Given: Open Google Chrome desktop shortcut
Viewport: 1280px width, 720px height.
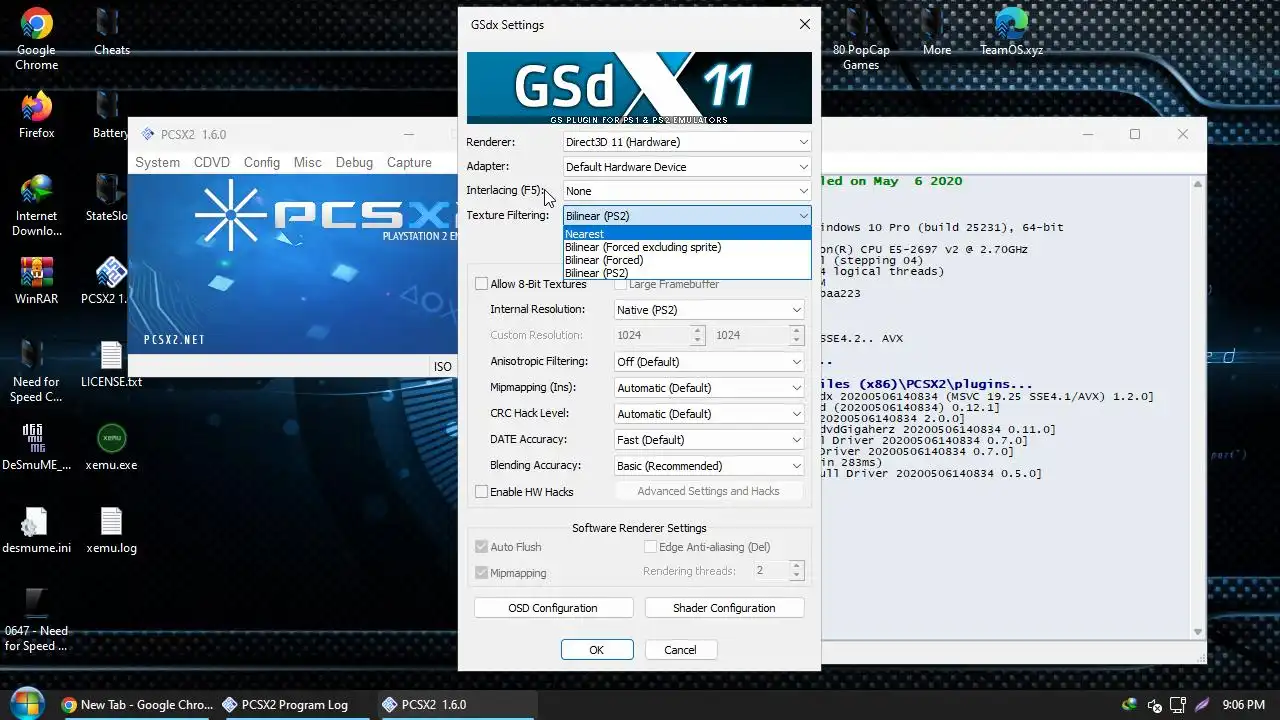Looking at the screenshot, I should click(x=36, y=40).
